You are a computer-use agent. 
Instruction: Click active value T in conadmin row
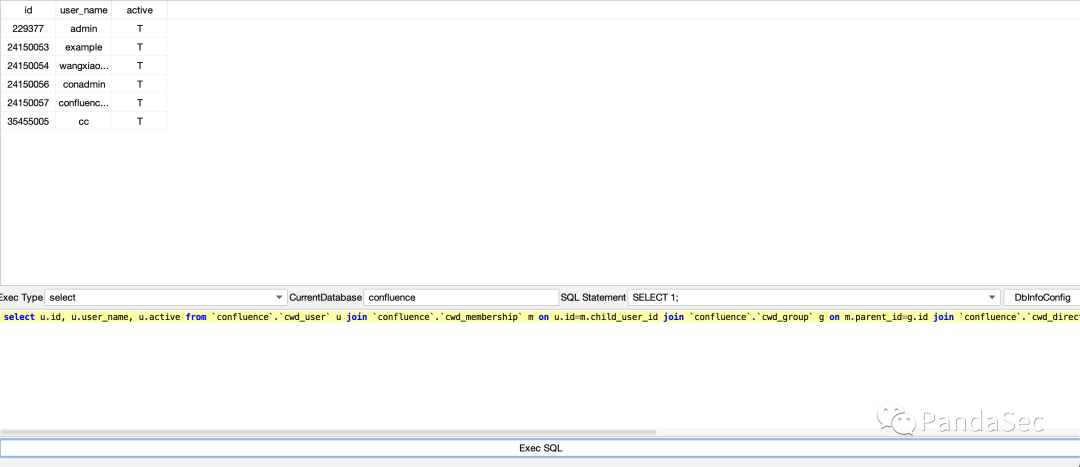click(139, 84)
